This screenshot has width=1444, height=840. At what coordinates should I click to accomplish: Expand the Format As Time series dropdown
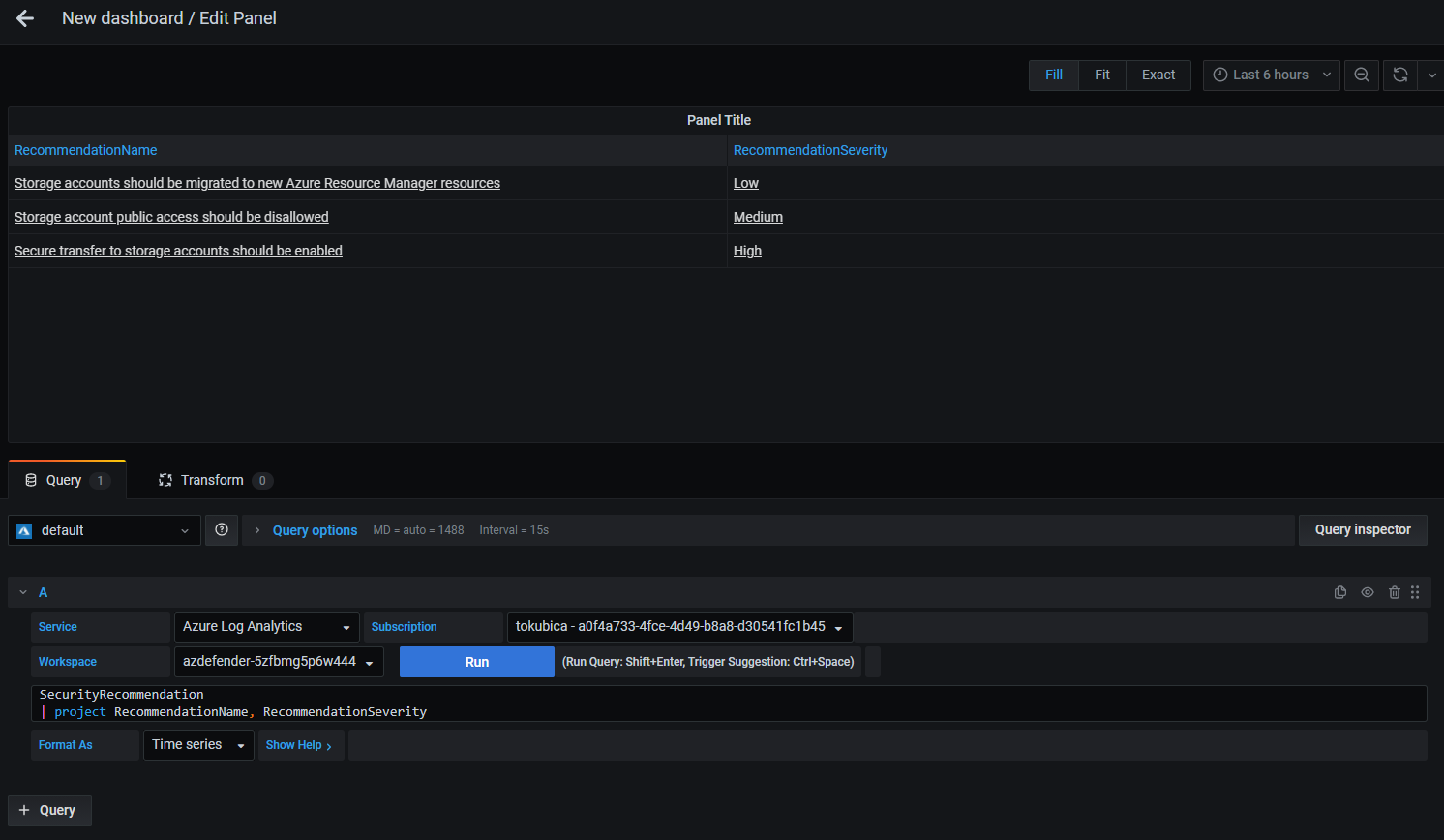click(x=198, y=745)
